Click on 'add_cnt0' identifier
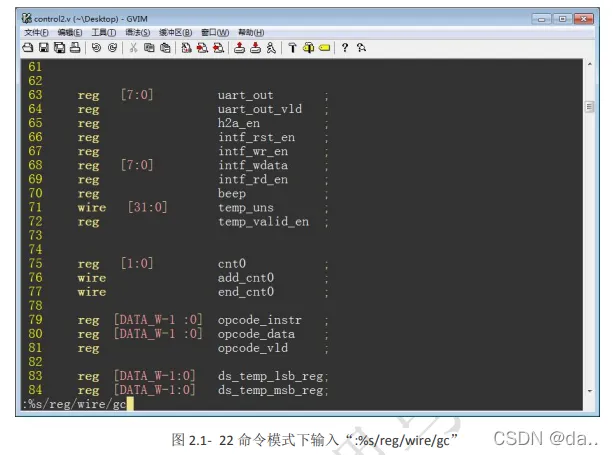The width and height of the screenshot is (613, 455). pyautogui.click(x=246, y=278)
